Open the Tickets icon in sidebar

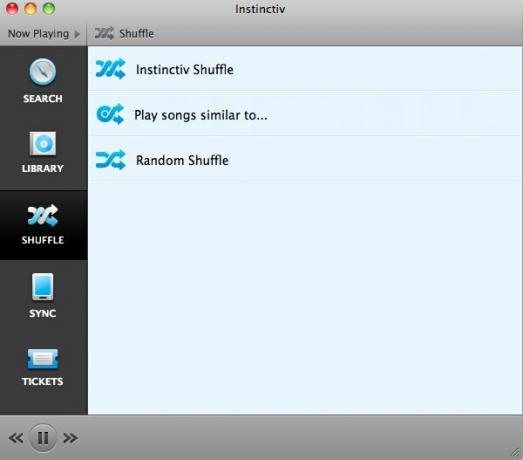click(43, 359)
